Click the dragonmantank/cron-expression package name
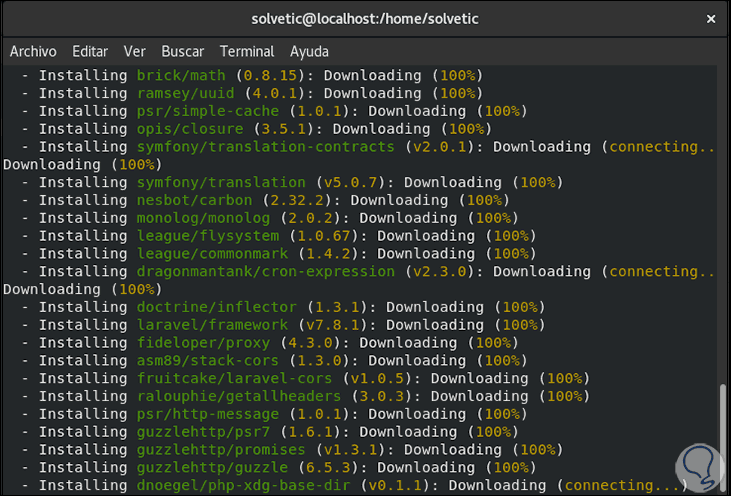This screenshot has width=731, height=496. point(266,271)
